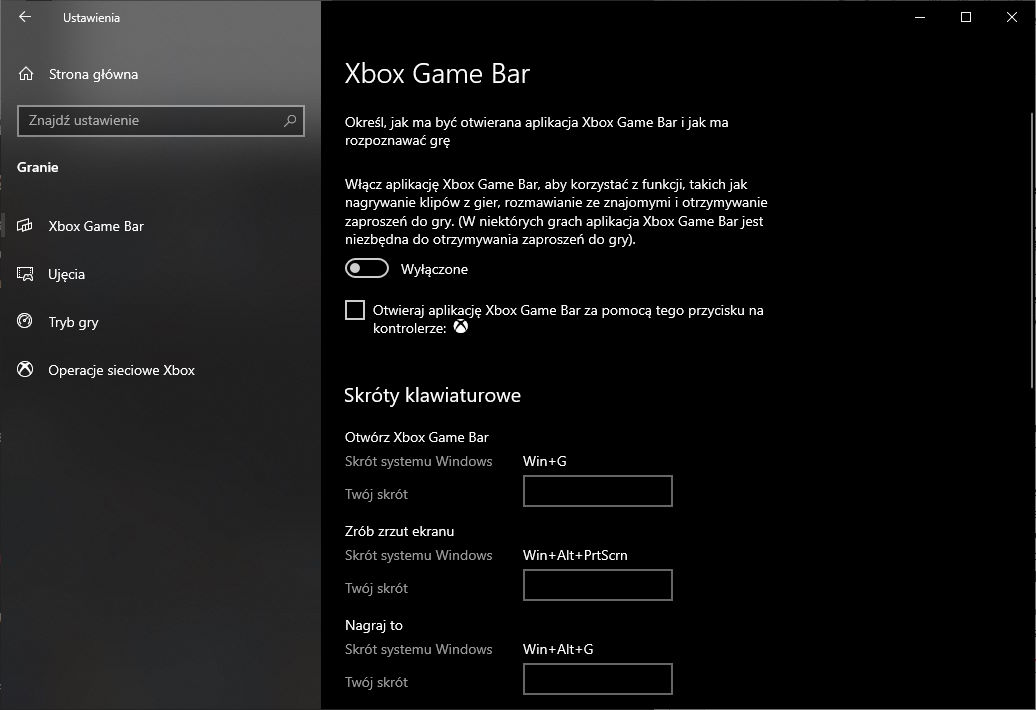Minimize the Ustawienia window
Viewport: 1036px width, 710px height.
pyautogui.click(x=919, y=17)
